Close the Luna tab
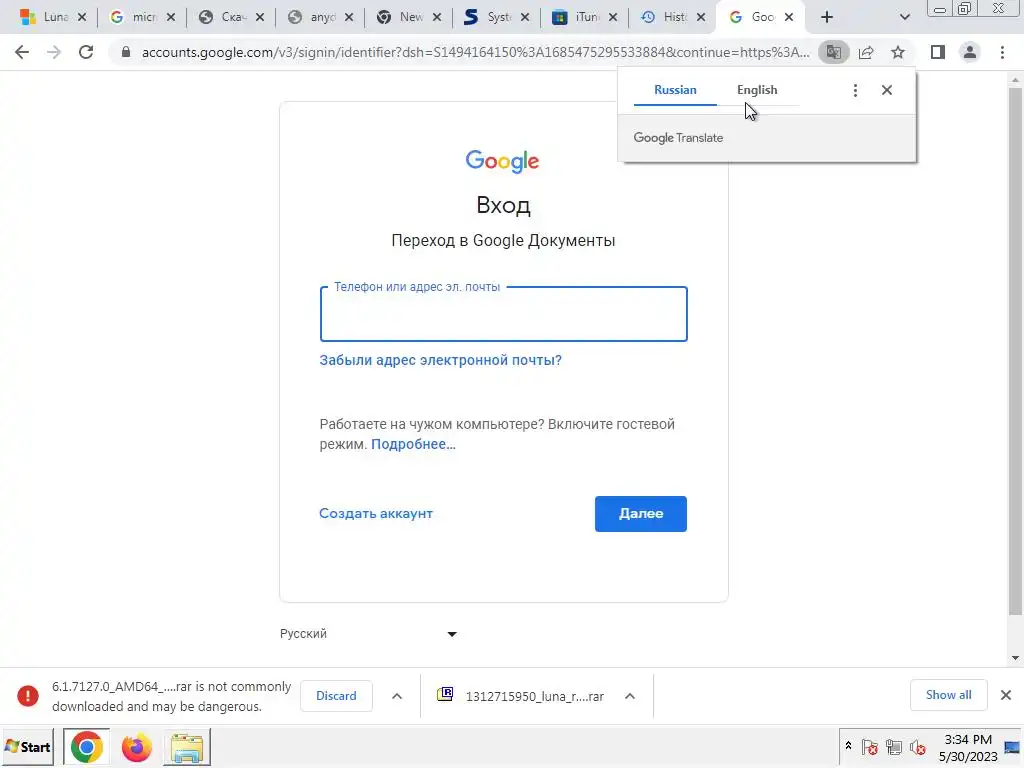This screenshot has width=1024, height=768. [x=82, y=18]
